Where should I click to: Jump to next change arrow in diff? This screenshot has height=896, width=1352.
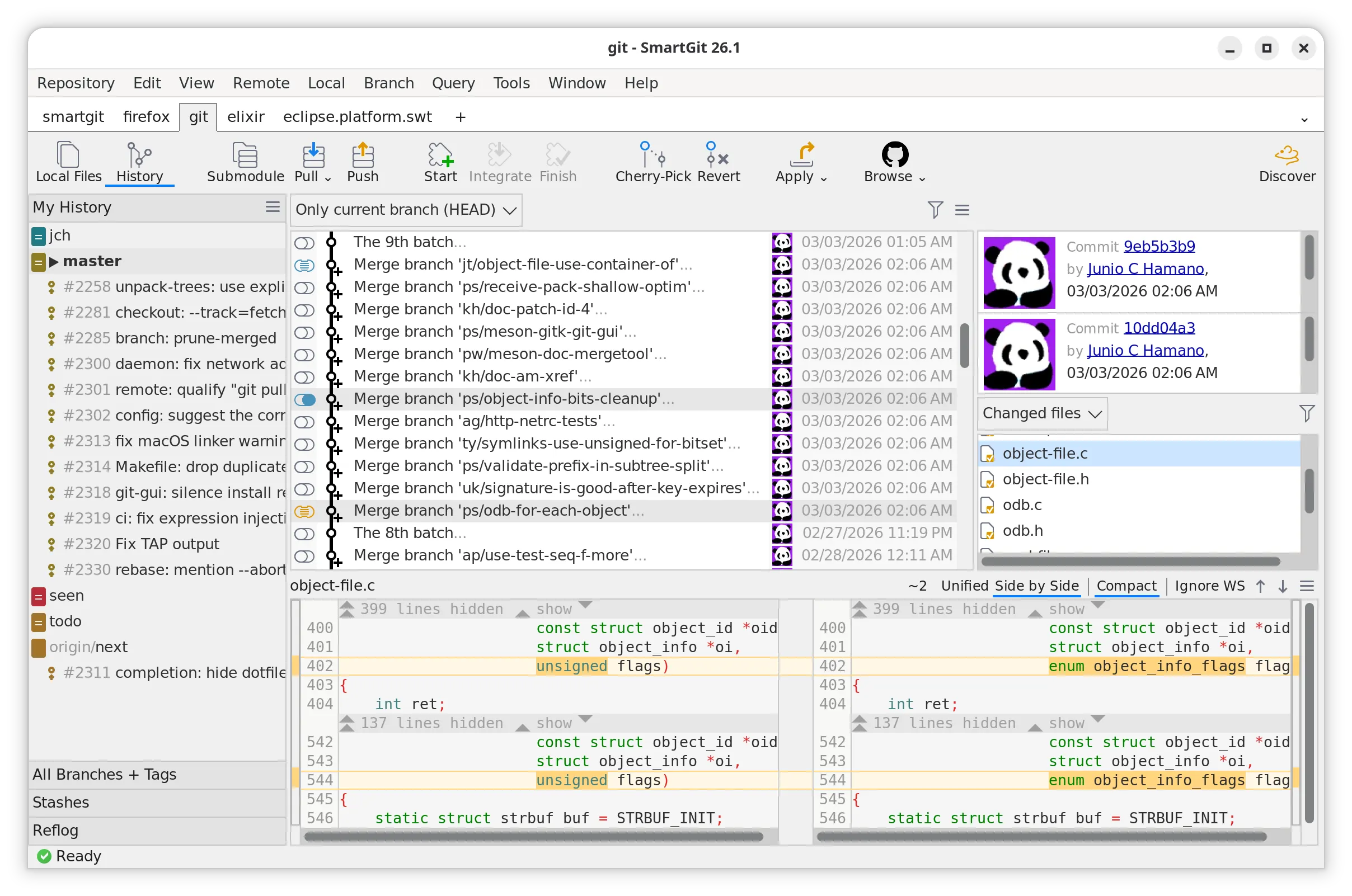tap(1283, 586)
